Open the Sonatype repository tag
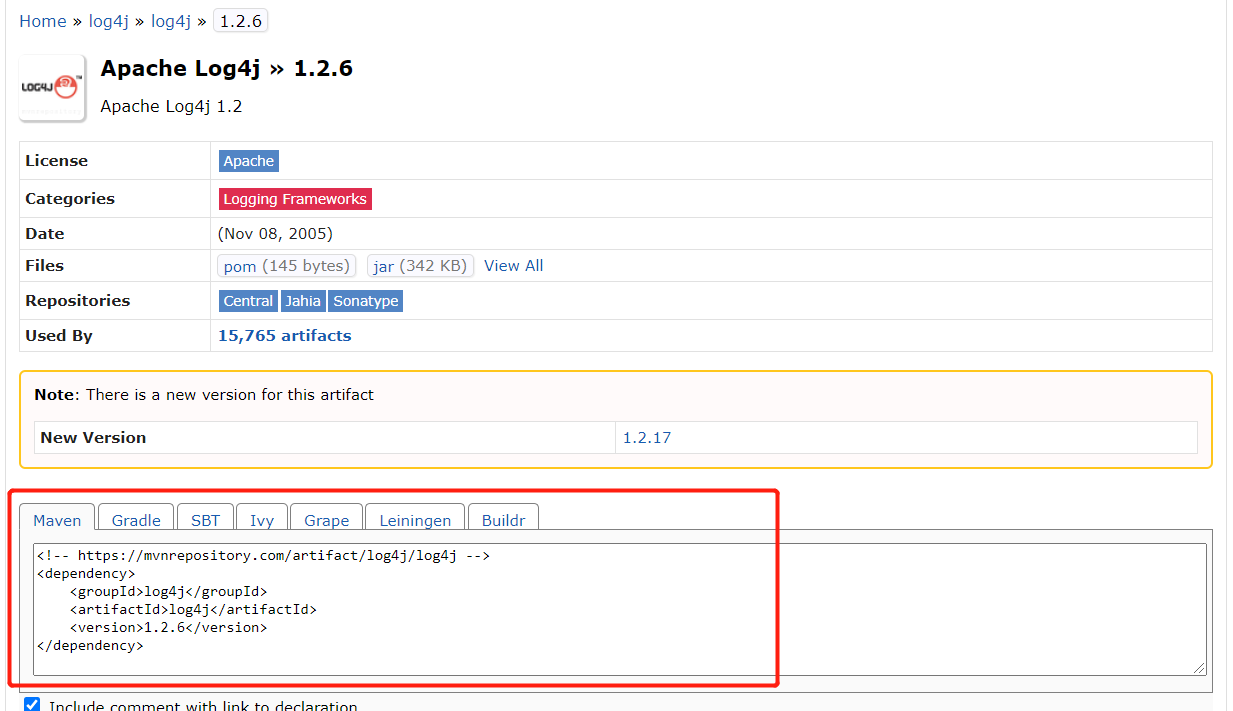The image size is (1233, 711). [366, 301]
